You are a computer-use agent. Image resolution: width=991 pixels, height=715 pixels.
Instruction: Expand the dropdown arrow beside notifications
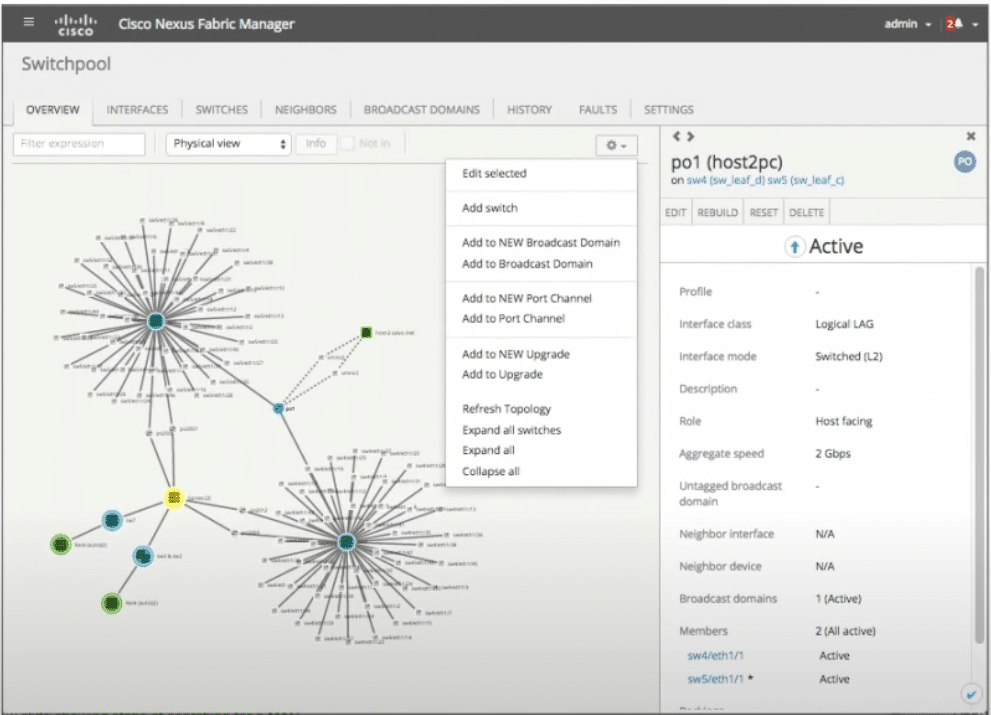coord(975,25)
